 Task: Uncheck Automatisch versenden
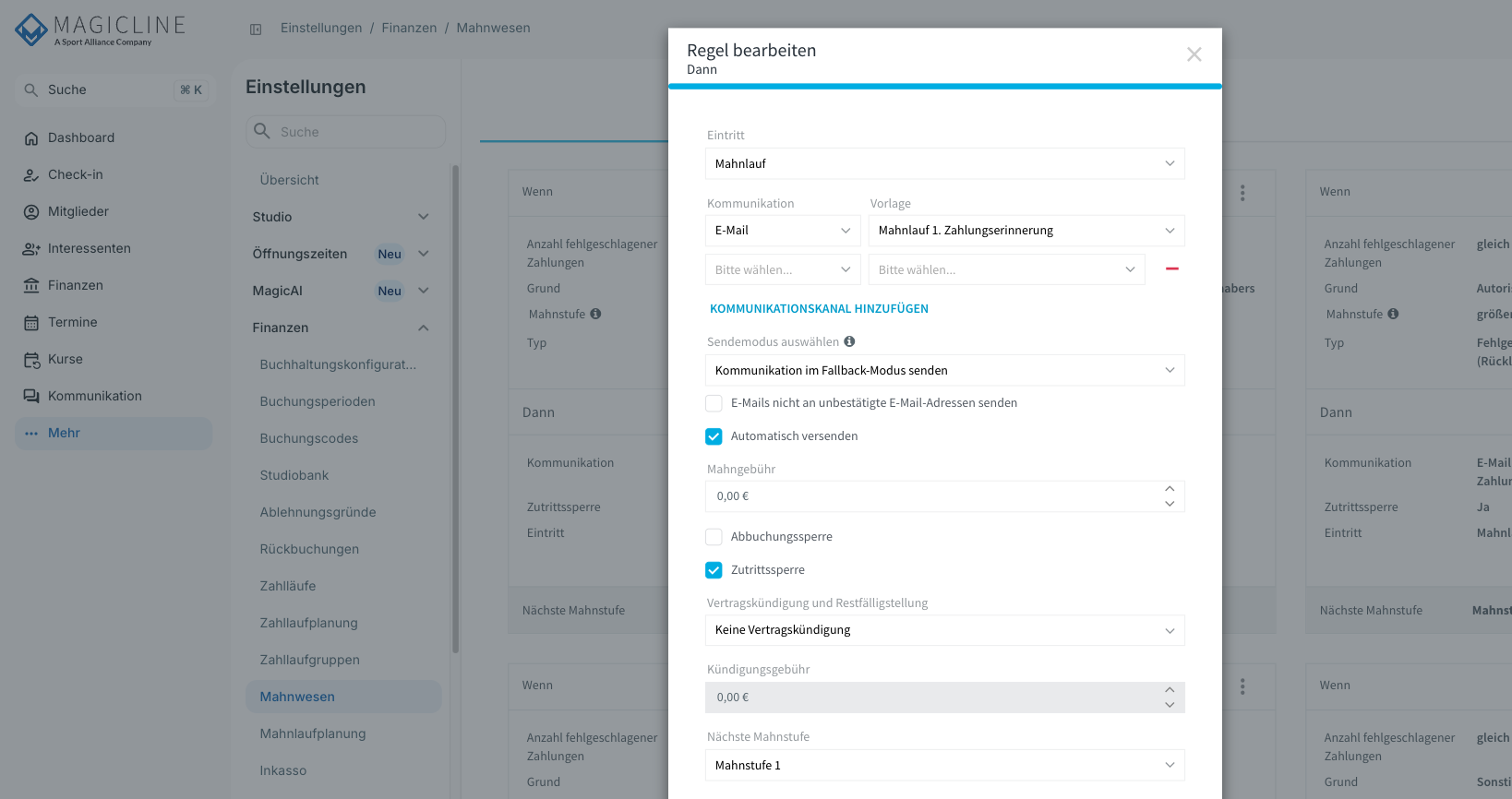(714, 436)
